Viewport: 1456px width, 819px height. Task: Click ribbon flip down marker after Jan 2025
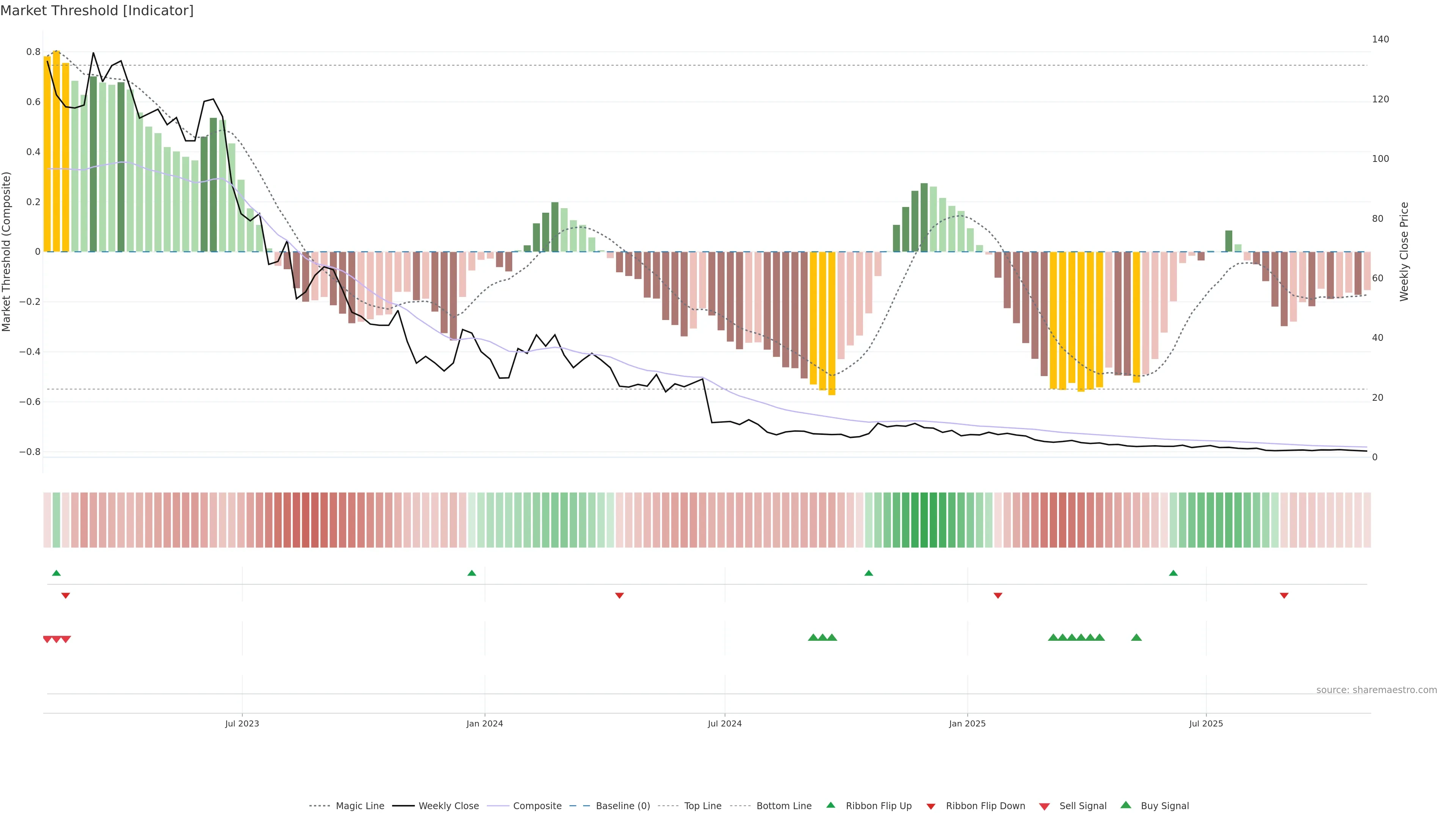(x=998, y=596)
